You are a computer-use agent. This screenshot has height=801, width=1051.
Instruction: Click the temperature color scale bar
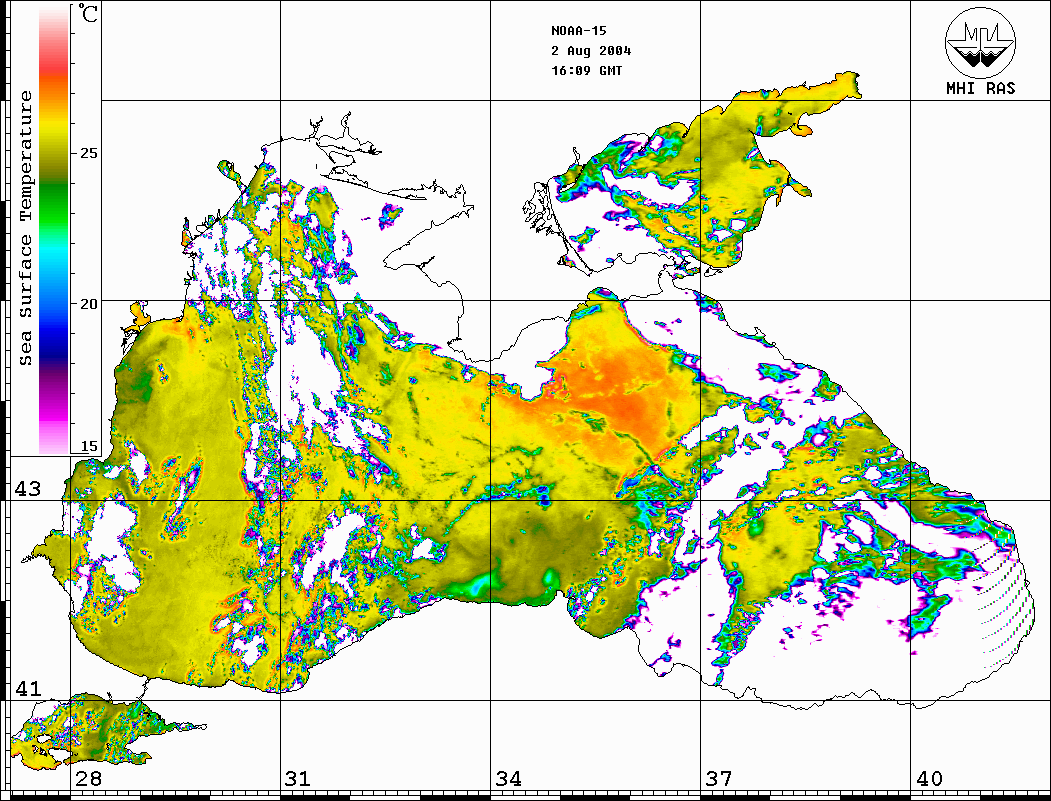54,230
